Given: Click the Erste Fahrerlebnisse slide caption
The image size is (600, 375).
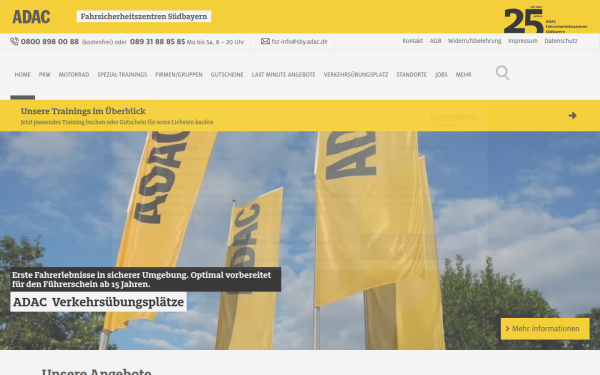Looking at the screenshot, I should (x=145, y=279).
